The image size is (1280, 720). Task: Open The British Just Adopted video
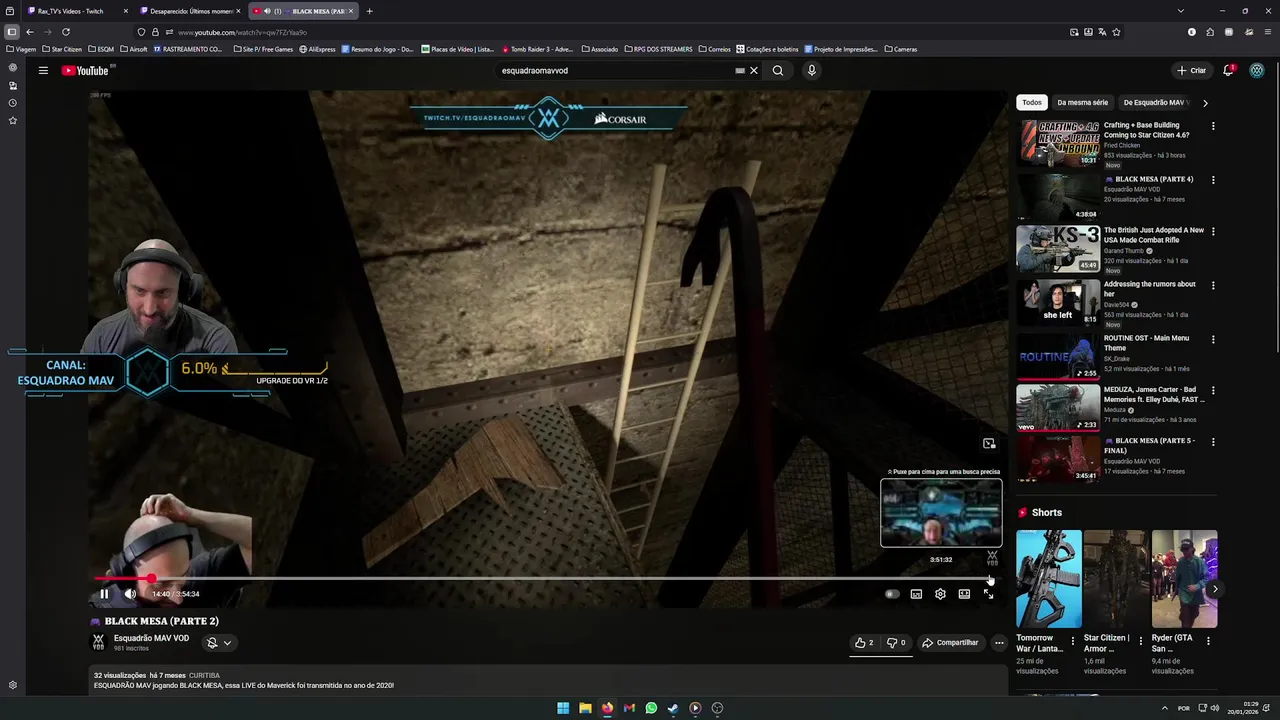(x=1058, y=249)
